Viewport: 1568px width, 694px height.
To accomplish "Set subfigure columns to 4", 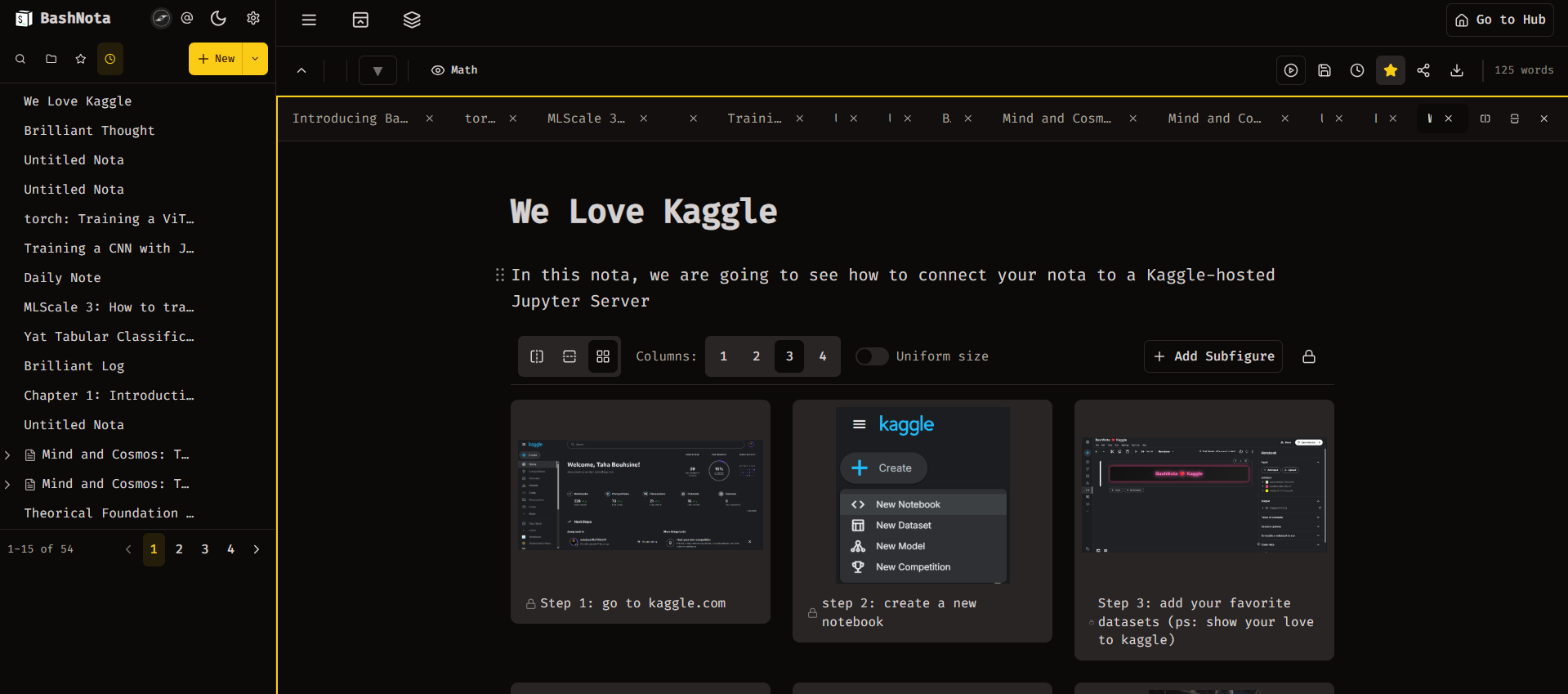I will (x=823, y=356).
